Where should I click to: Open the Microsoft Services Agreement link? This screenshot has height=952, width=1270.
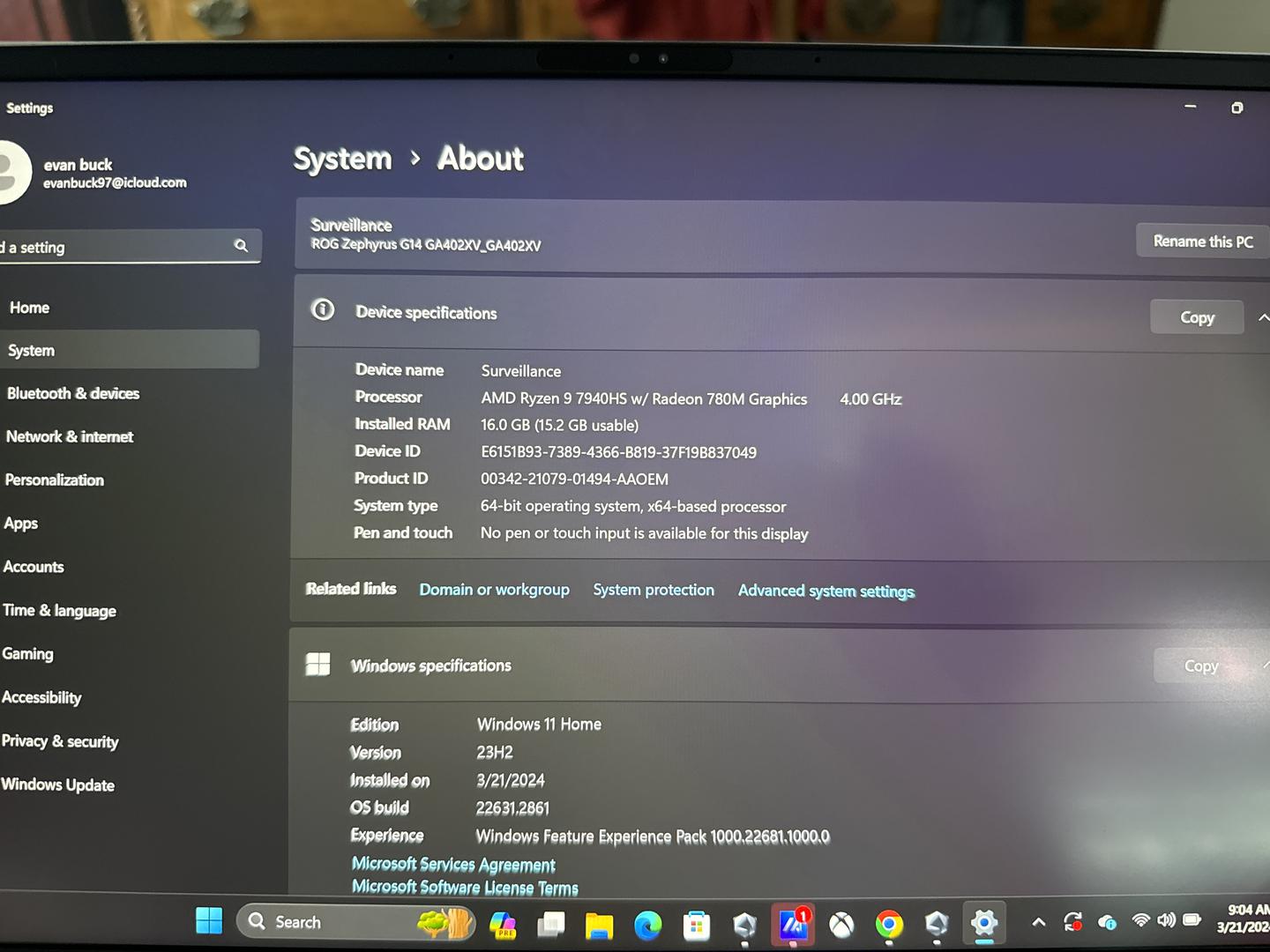[x=453, y=865]
